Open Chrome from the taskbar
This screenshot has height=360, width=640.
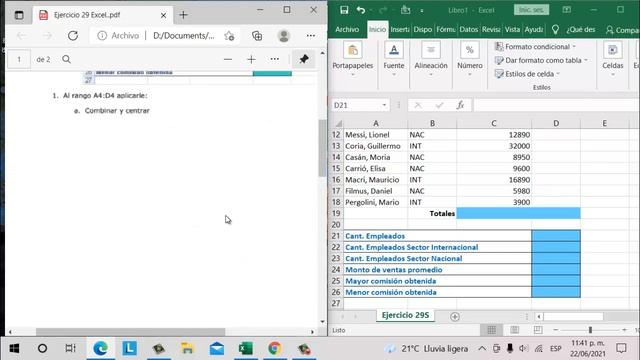coord(275,349)
